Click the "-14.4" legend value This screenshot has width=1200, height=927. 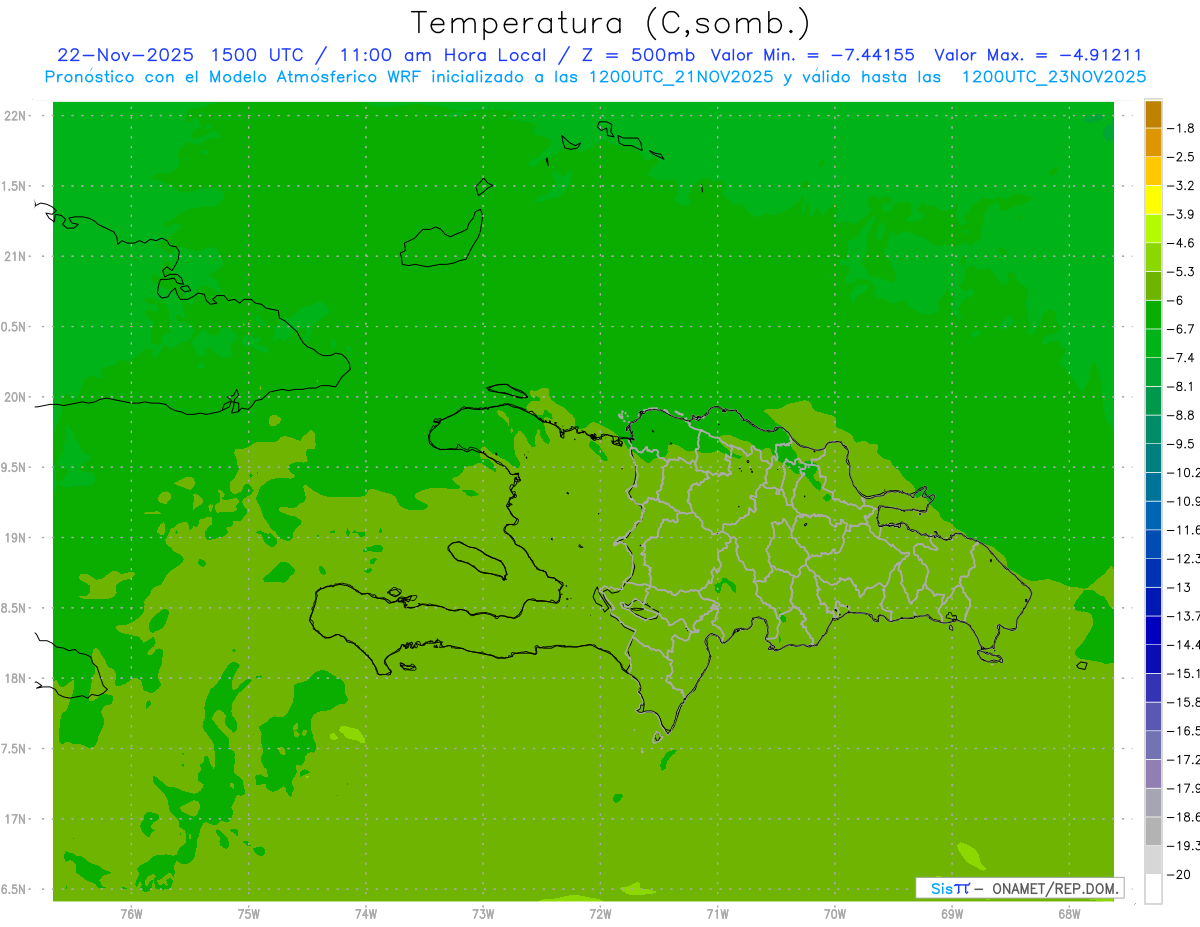pyautogui.click(x=1184, y=645)
